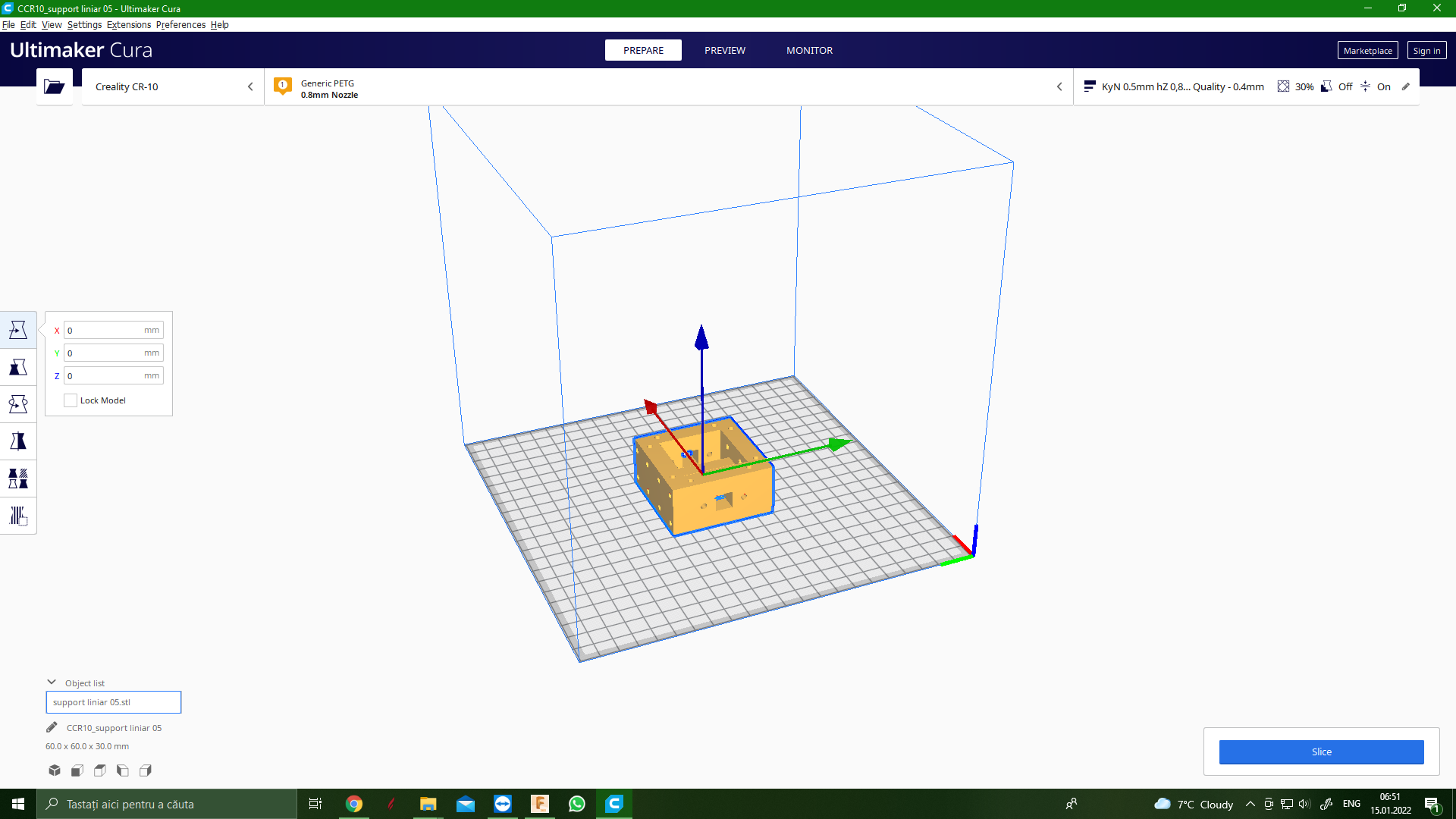Image resolution: width=1456 pixels, height=819 pixels.
Task: Select the Support Blocker tool
Action: coord(18,516)
